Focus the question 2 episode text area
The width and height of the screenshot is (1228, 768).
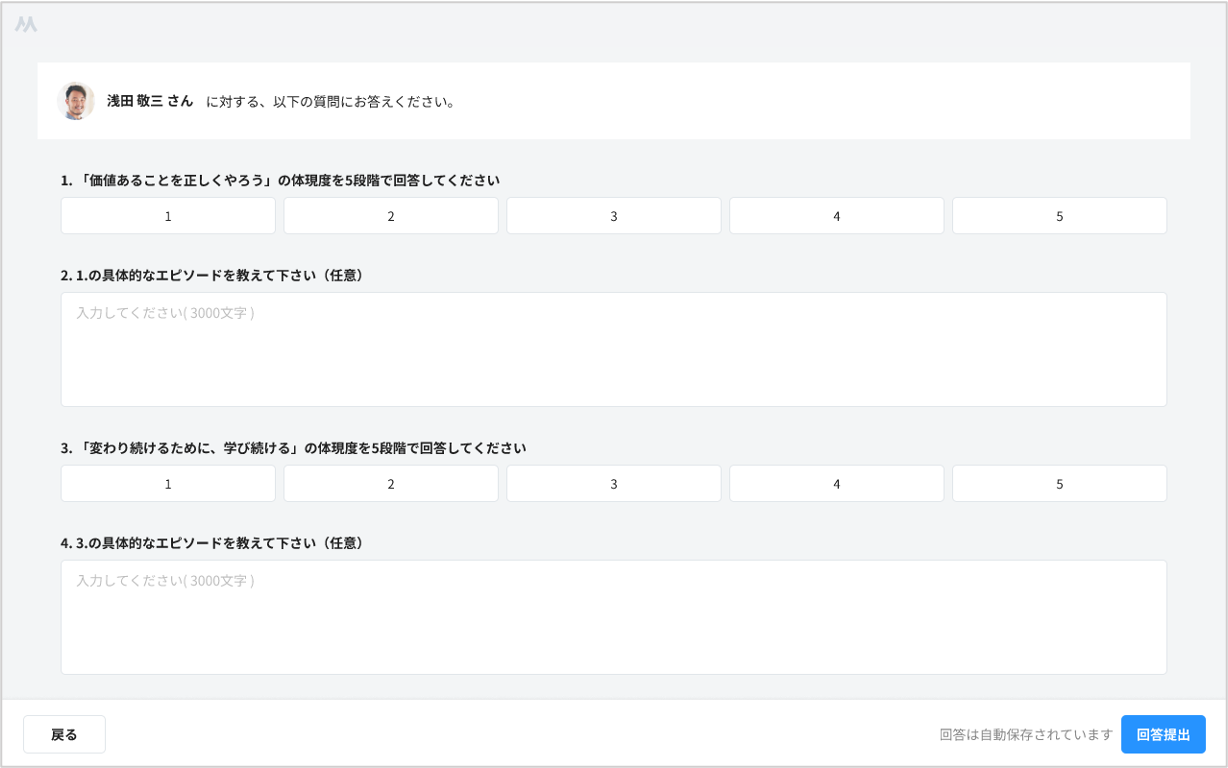[x=613, y=350]
